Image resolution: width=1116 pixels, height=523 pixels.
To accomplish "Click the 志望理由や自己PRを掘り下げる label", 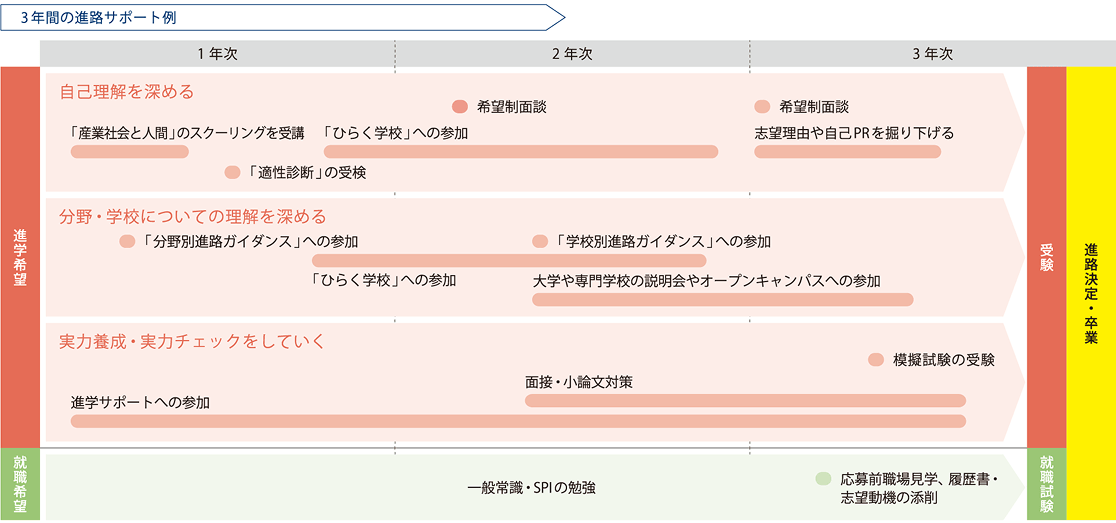I will coord(854,133).
